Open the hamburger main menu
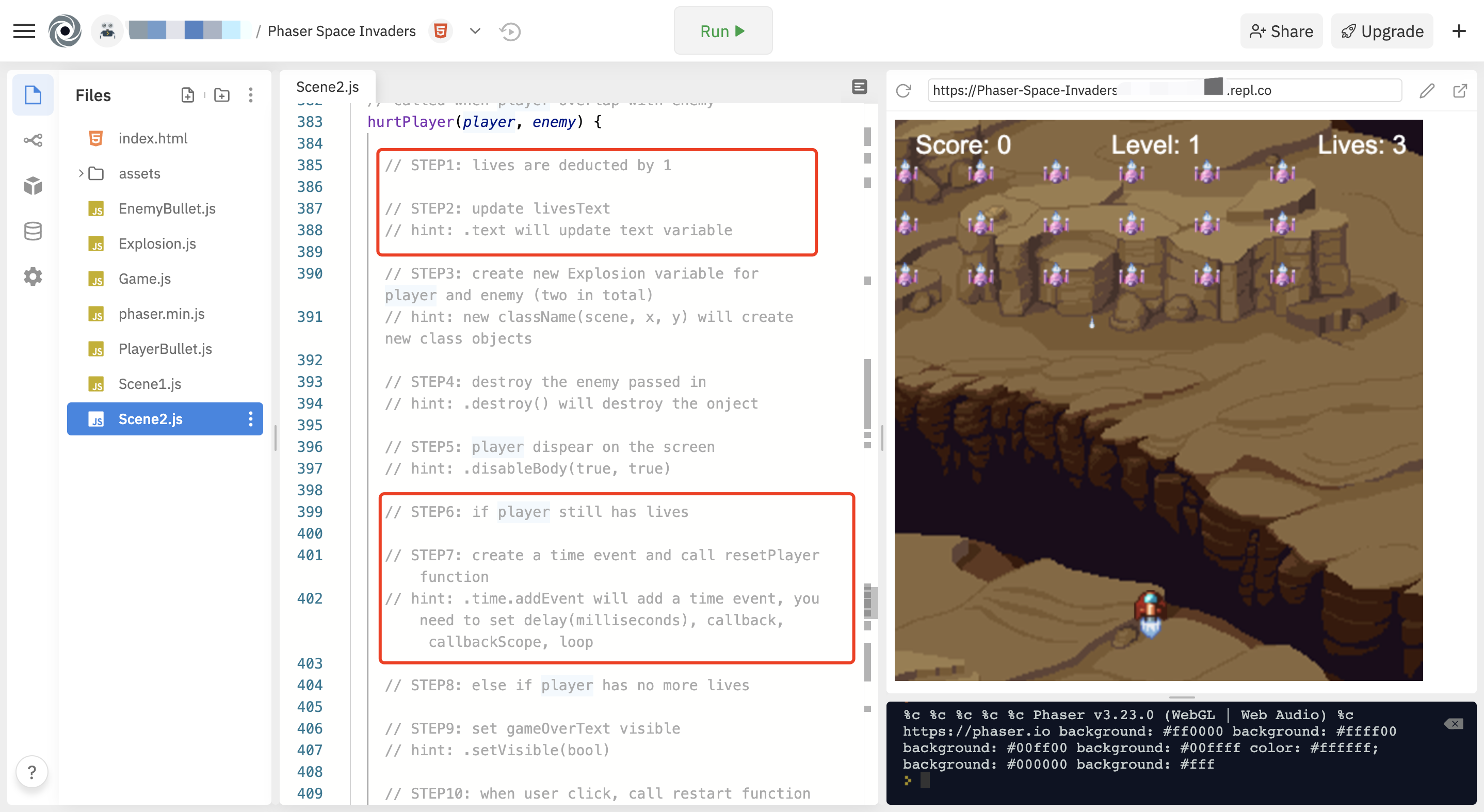 [24, 31]
